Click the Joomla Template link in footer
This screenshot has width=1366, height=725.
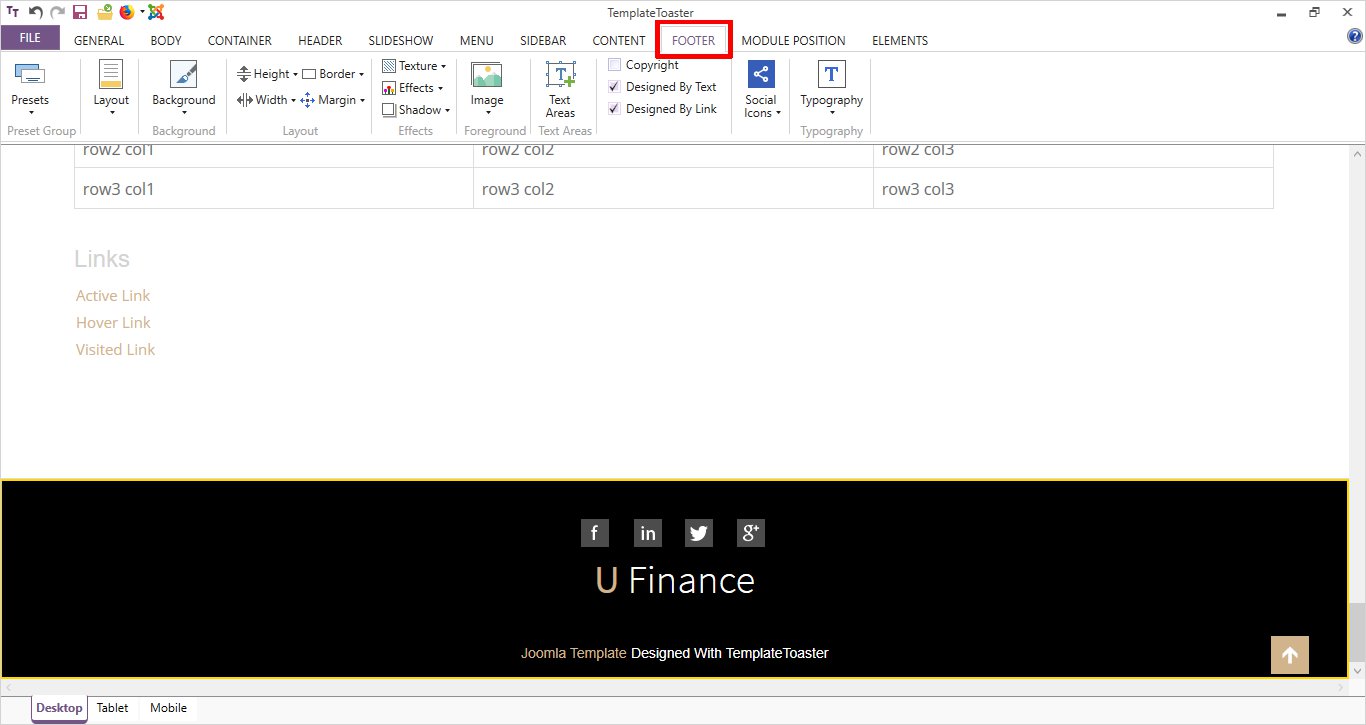coord(573,653)
